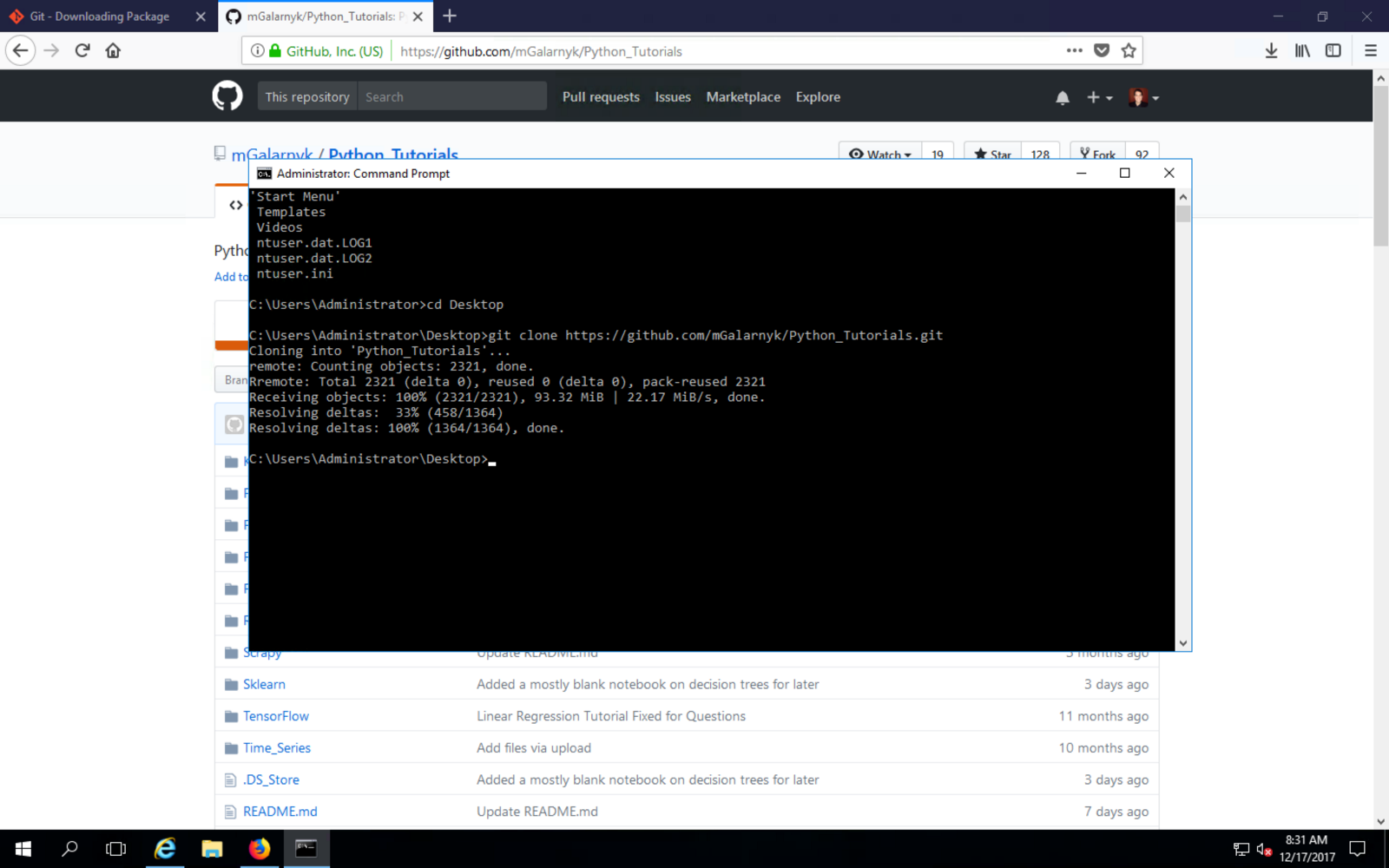
Task: Open the Explore page
Action: click(818, 96)
